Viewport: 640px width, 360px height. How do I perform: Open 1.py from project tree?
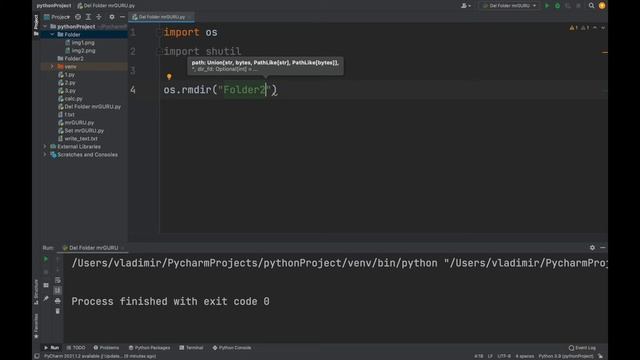(x=66, y=75)
